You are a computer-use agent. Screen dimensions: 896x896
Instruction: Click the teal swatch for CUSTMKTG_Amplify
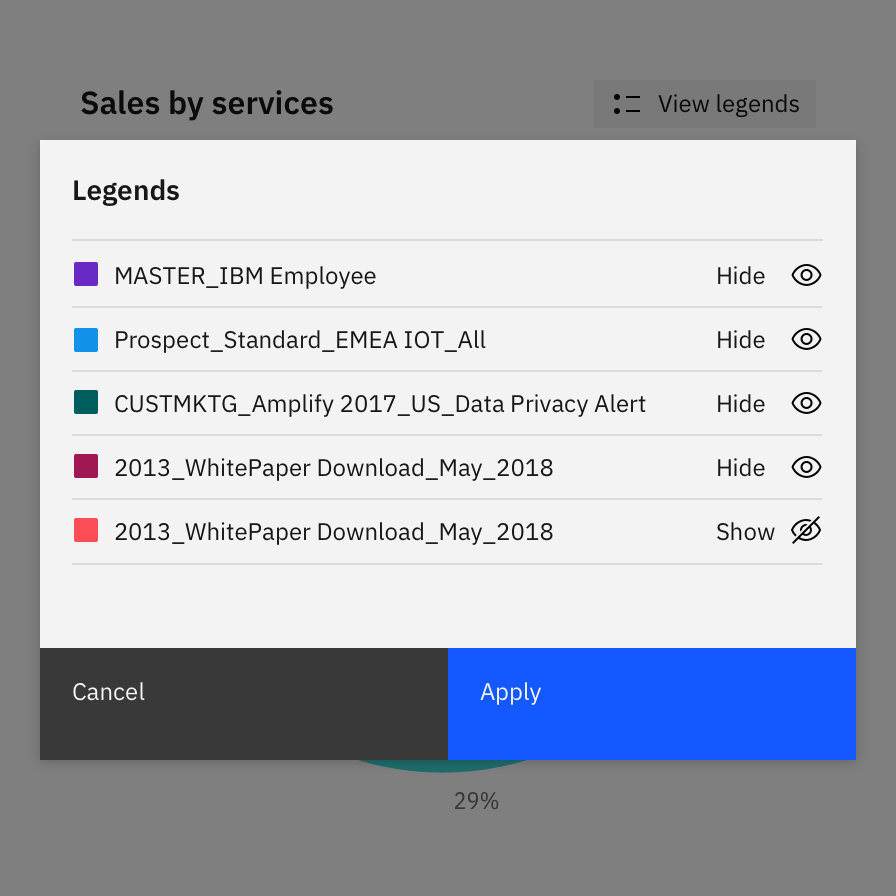(86, 402)
